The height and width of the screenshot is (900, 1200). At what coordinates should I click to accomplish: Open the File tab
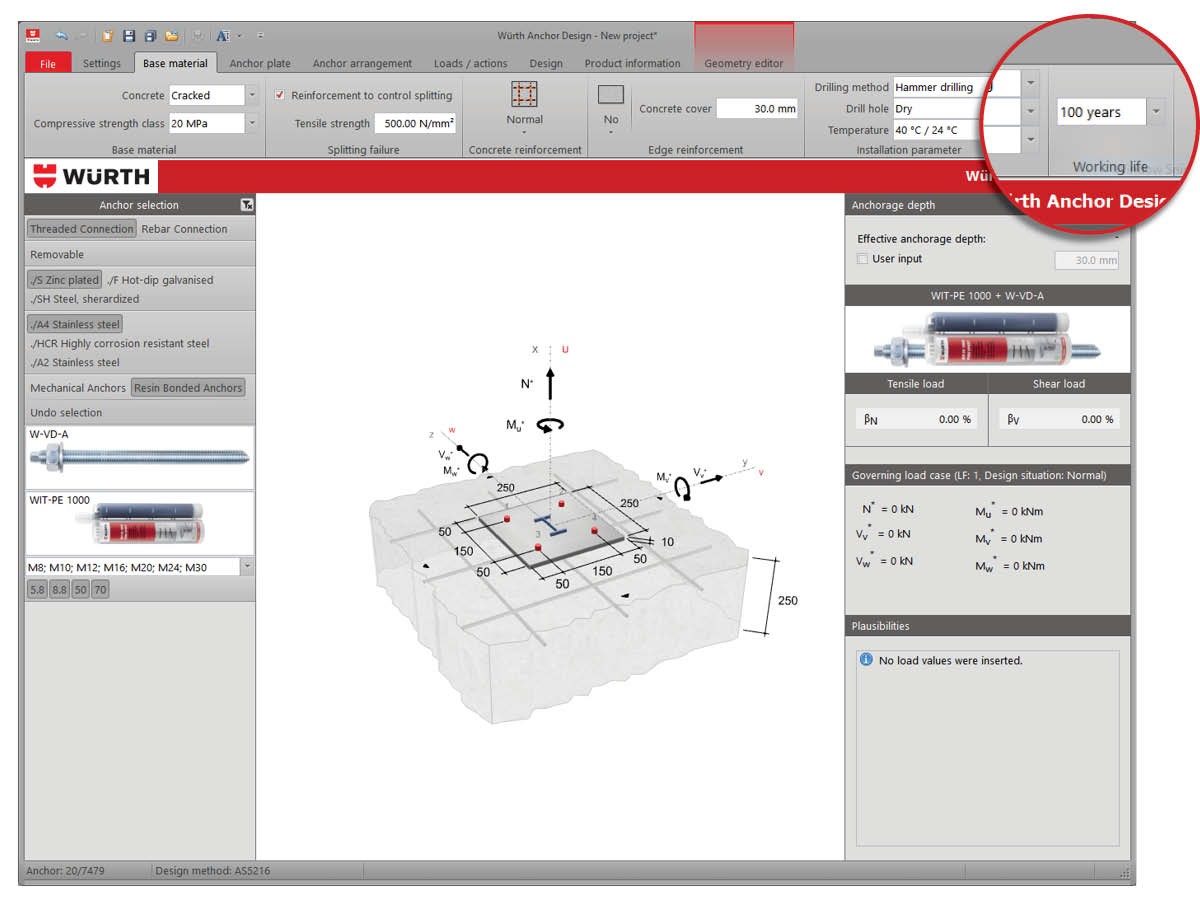point(48,63)
